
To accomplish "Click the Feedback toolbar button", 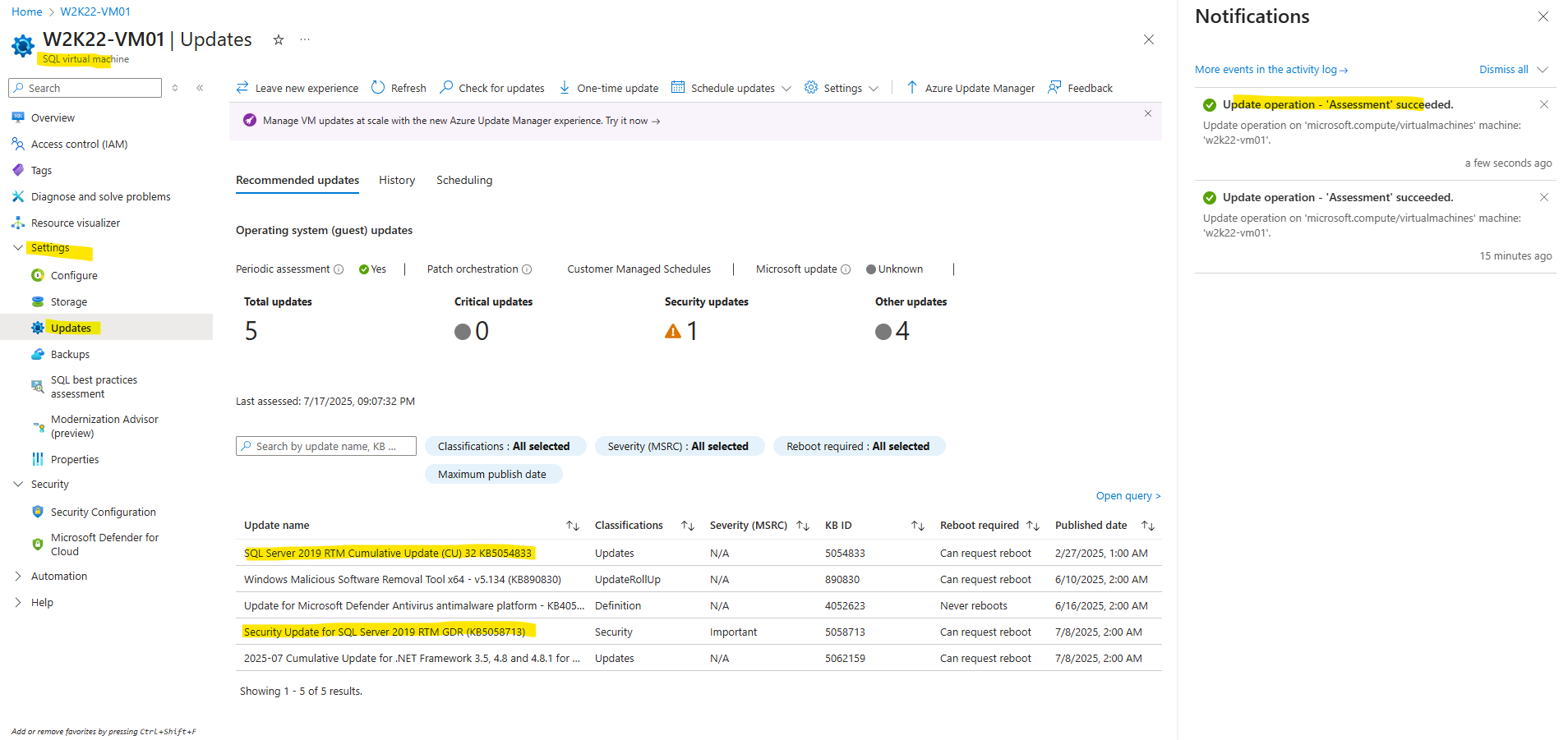I will 1081,88.
